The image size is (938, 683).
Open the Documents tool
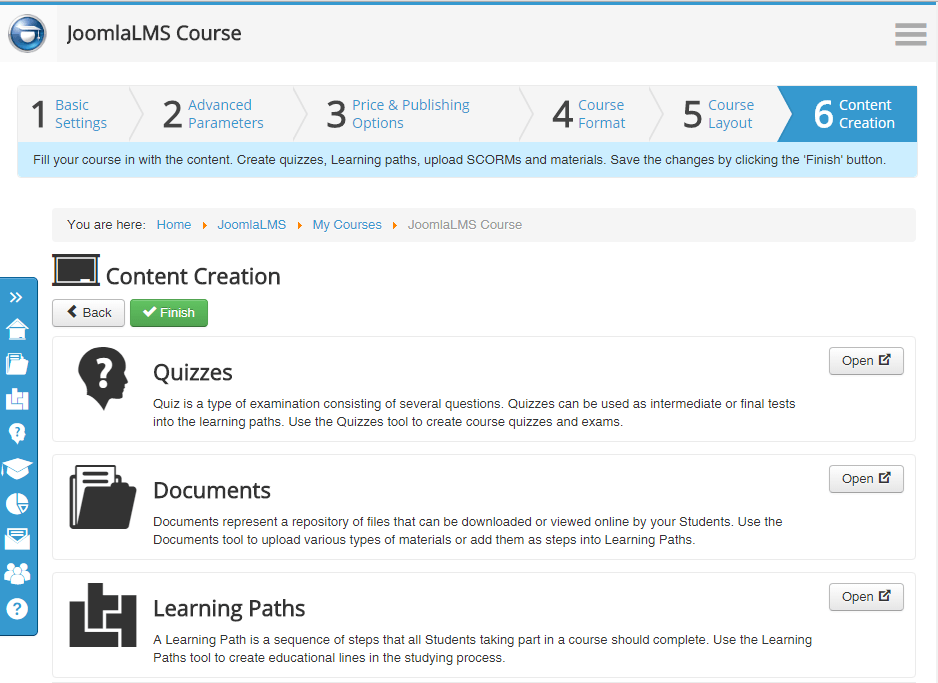coord(866,478)
